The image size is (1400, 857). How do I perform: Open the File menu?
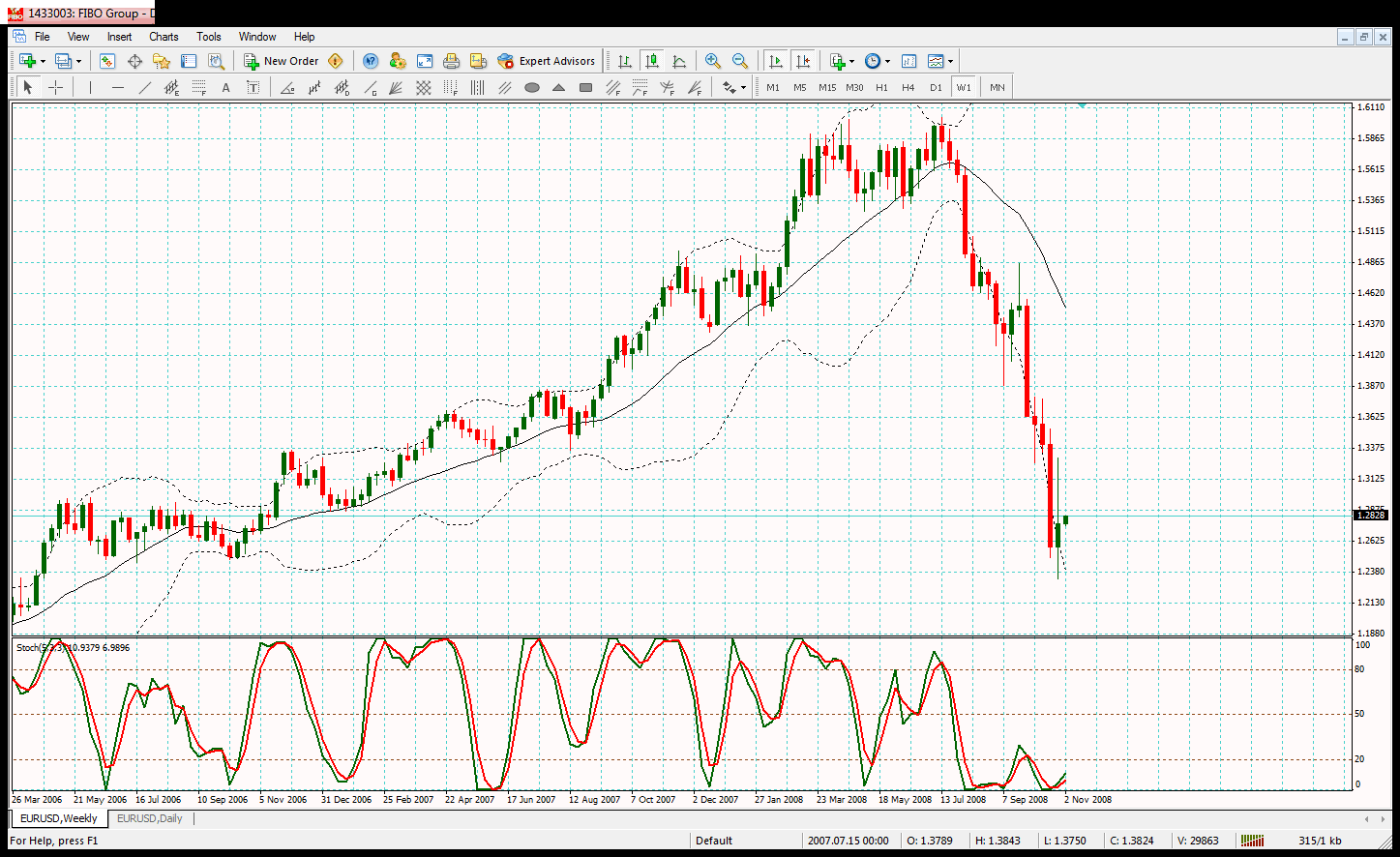tap(43, 37)
